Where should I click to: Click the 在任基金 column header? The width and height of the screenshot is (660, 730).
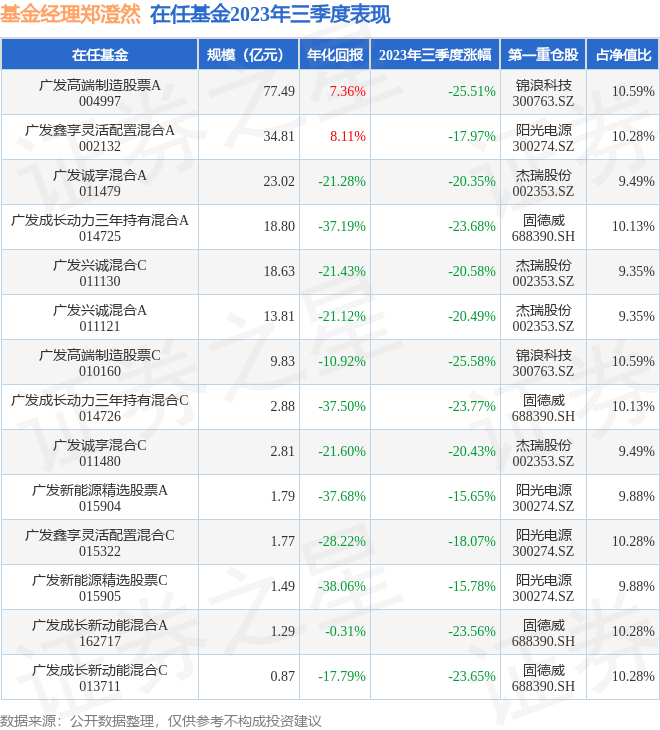[x=100, y=55]
